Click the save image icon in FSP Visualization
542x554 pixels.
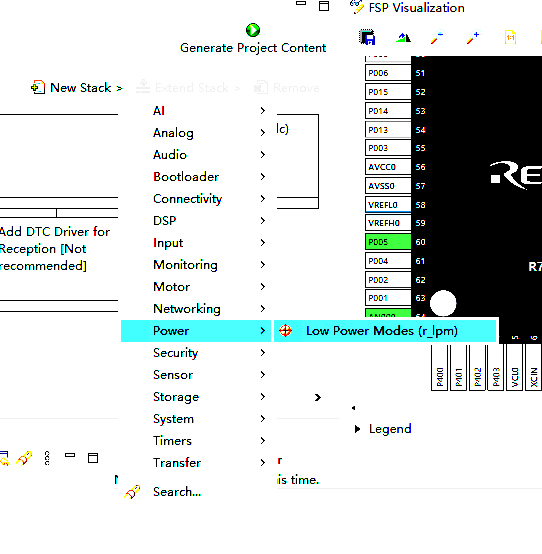click(x=367, y=37)
